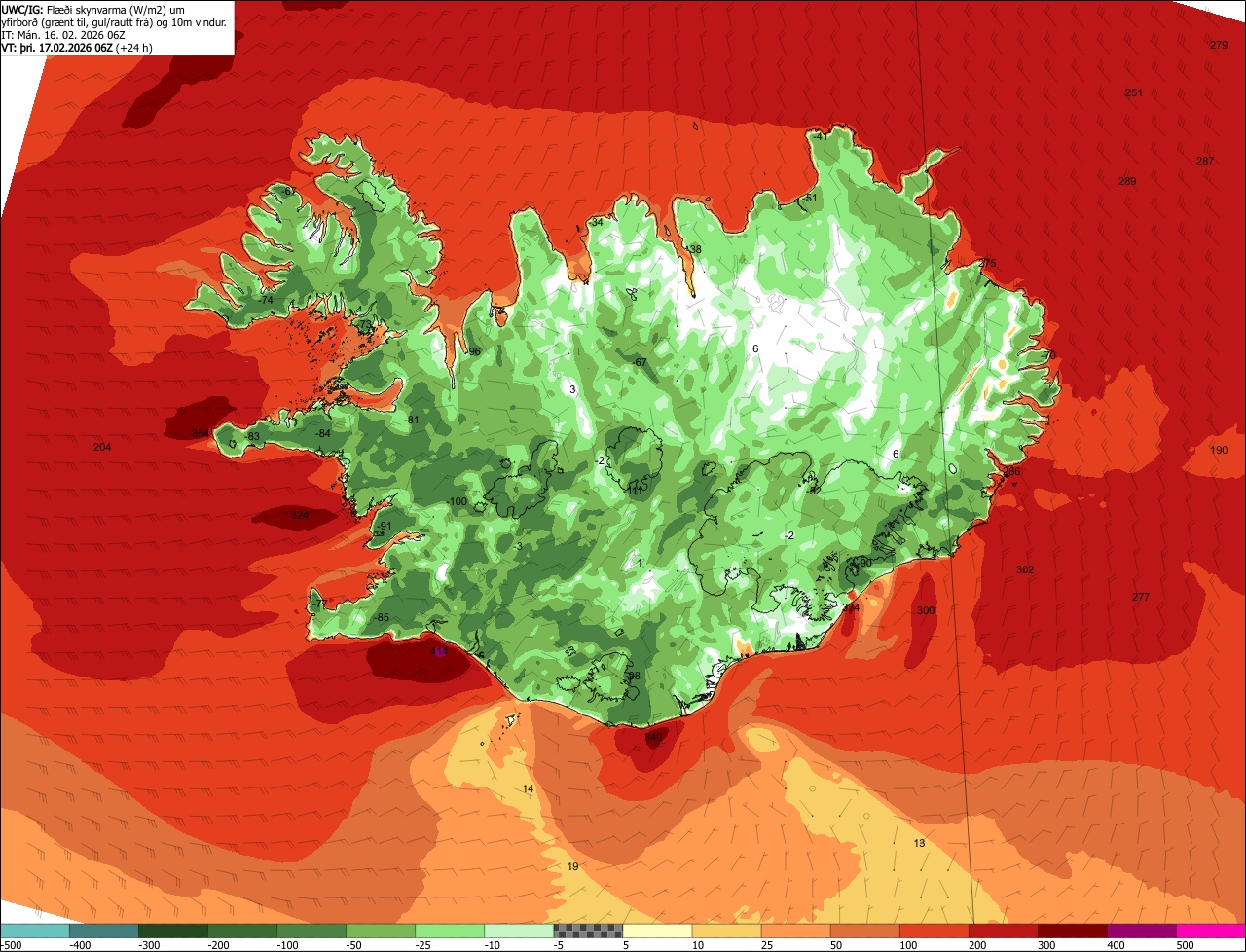Click the north coast value 38
The height and width of the screenshot is (952, 1246).
[695, 250]
